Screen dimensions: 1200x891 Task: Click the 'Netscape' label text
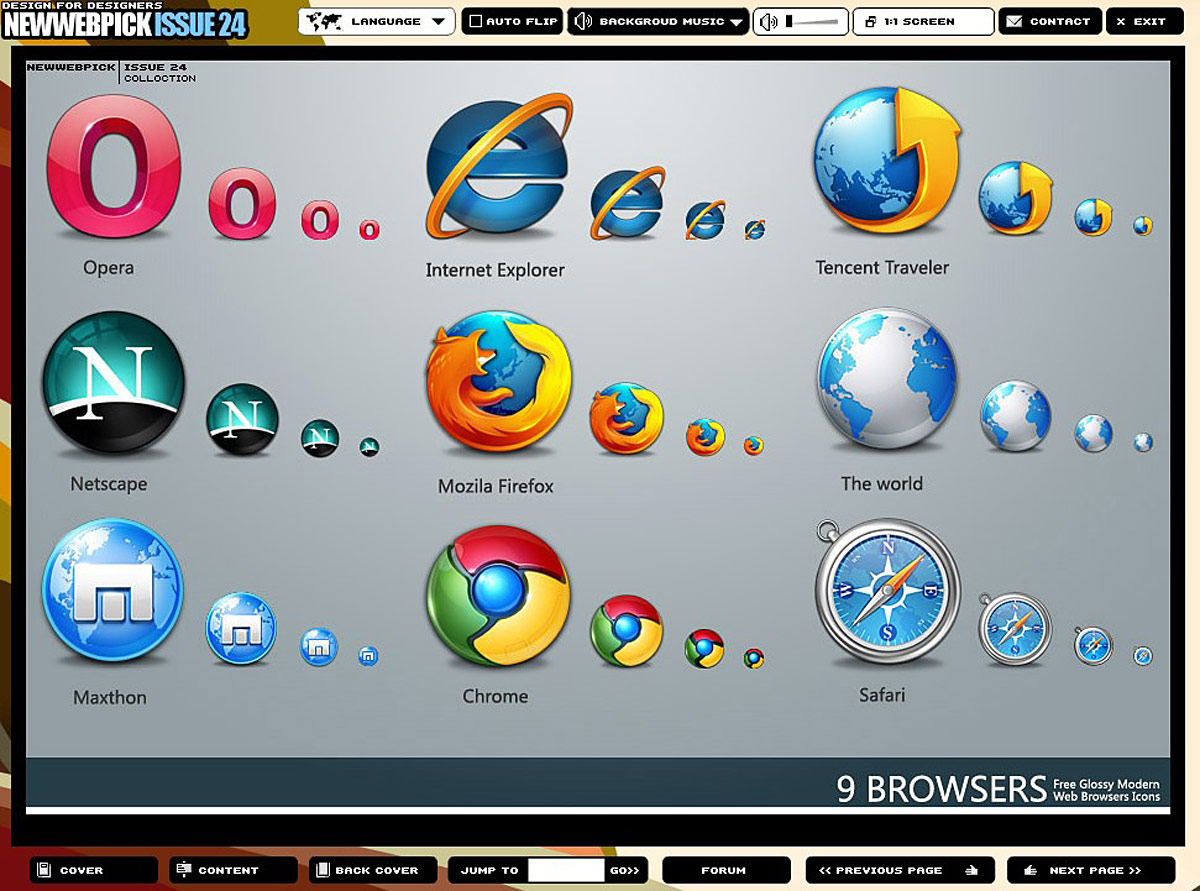tap(108, 484)
